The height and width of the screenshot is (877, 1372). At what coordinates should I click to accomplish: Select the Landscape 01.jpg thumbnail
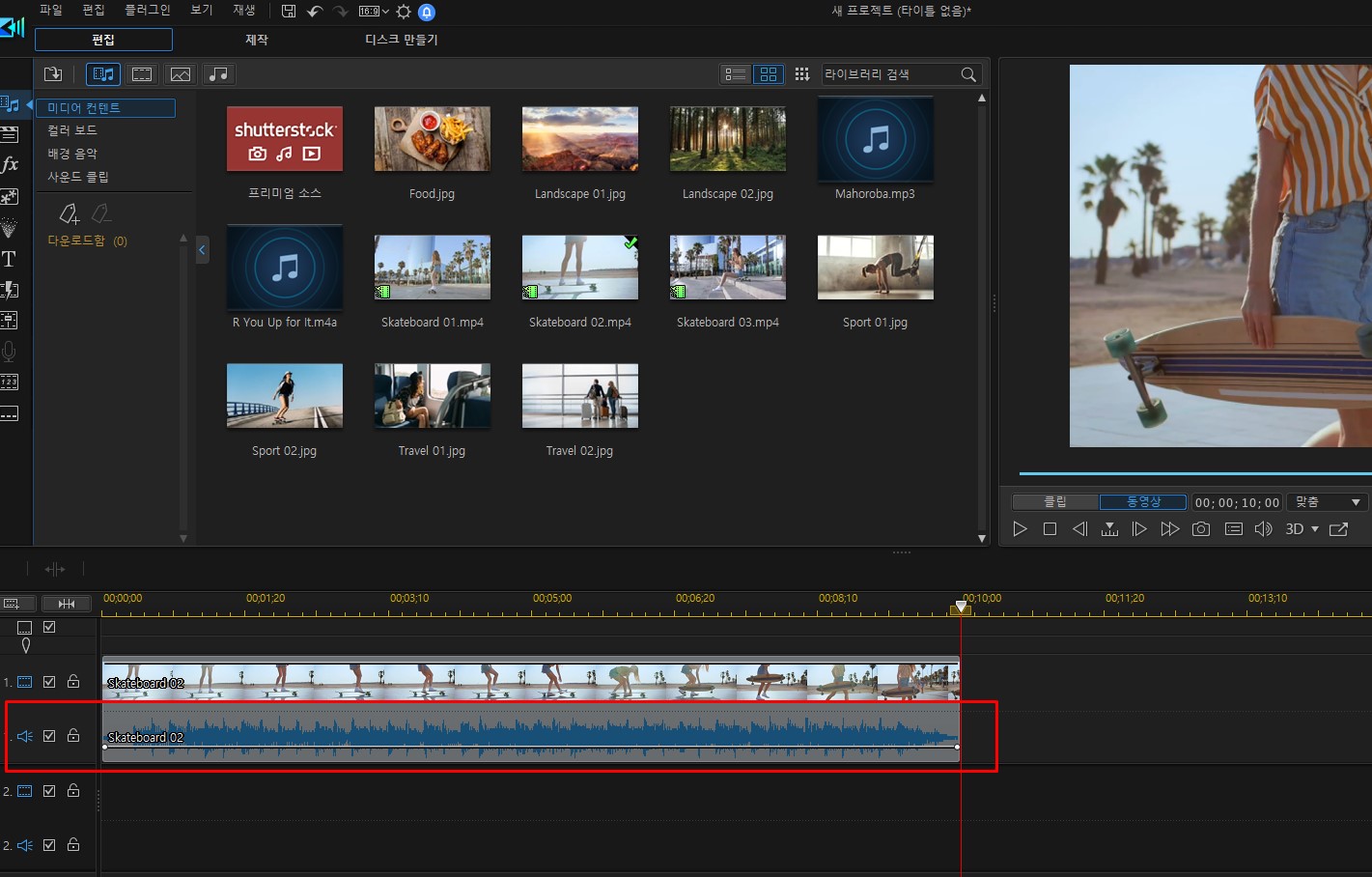579,140
